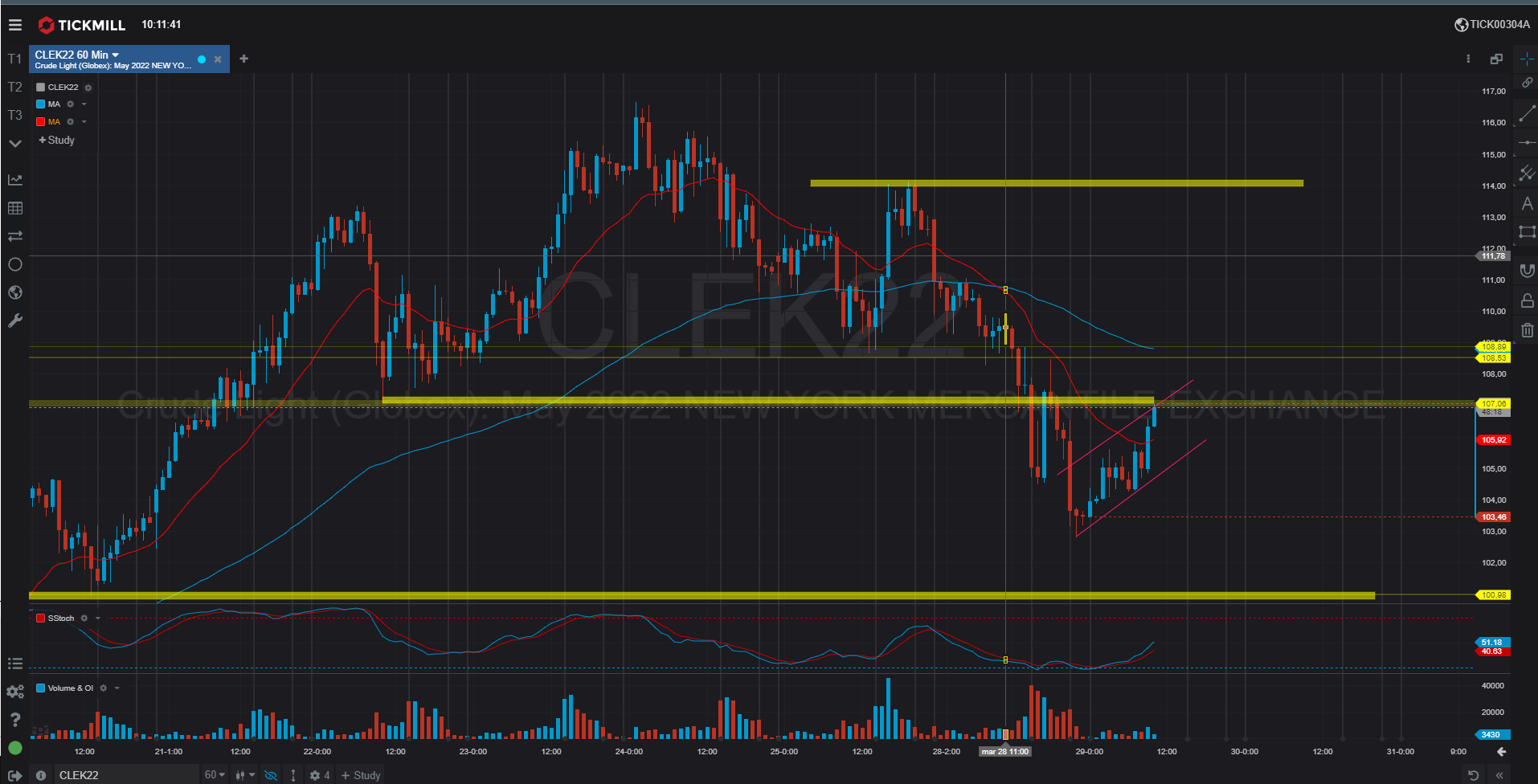
Task: Click the link charts chain icon
Action: 1527,83
